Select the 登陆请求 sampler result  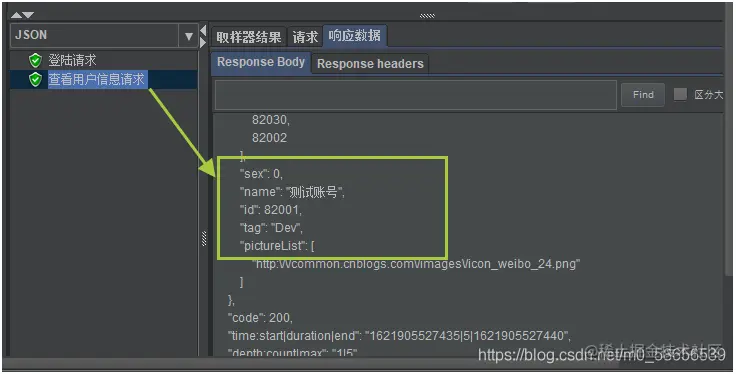(x=72, y=61)
